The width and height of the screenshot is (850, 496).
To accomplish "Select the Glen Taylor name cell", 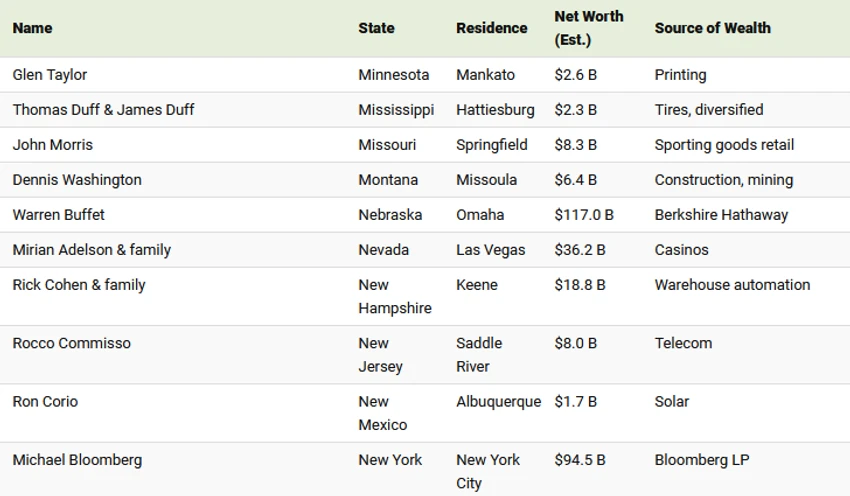I will (x=50, y=75).
